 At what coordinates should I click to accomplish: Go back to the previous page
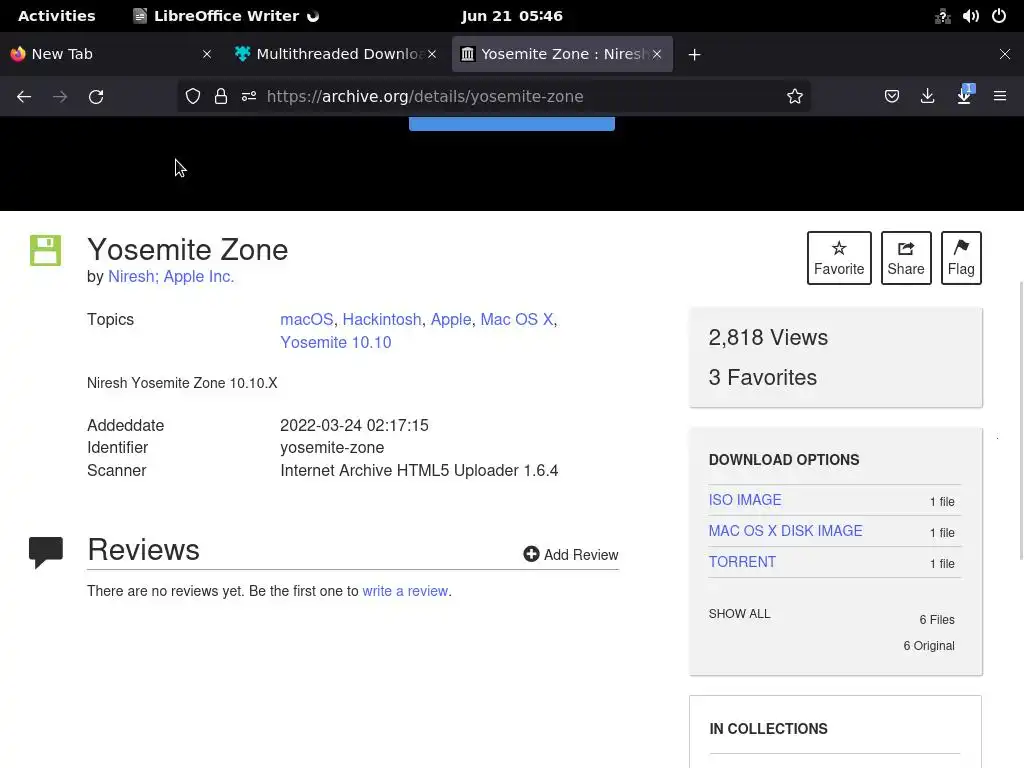(24, 97)
